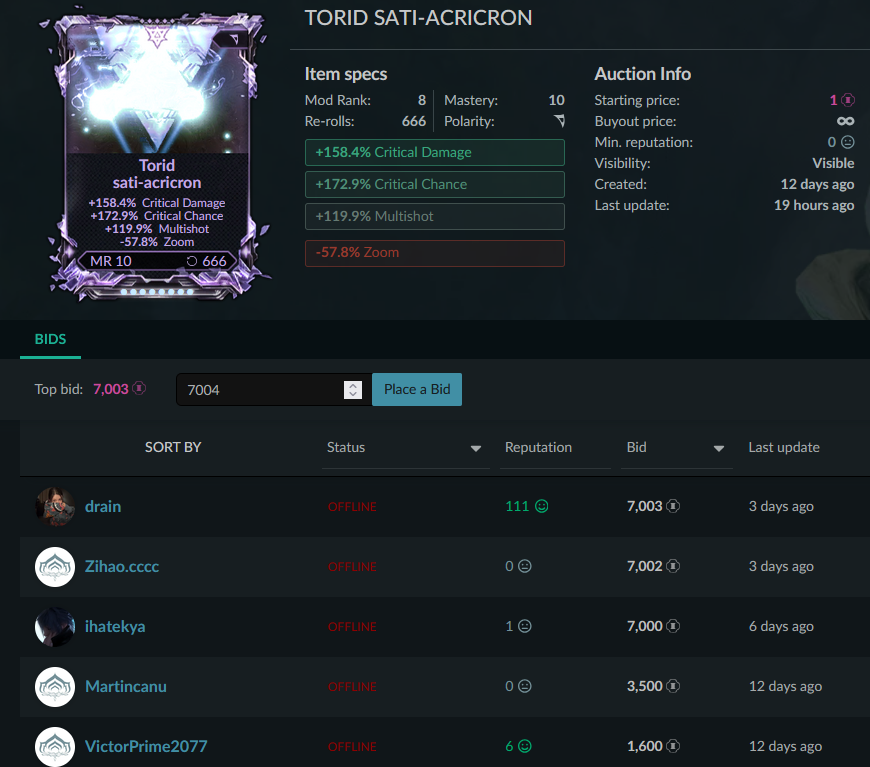This screenshot has width=870, height=767.
Task: Click the re-roll icon on the riven card
Action: point(191,261)
